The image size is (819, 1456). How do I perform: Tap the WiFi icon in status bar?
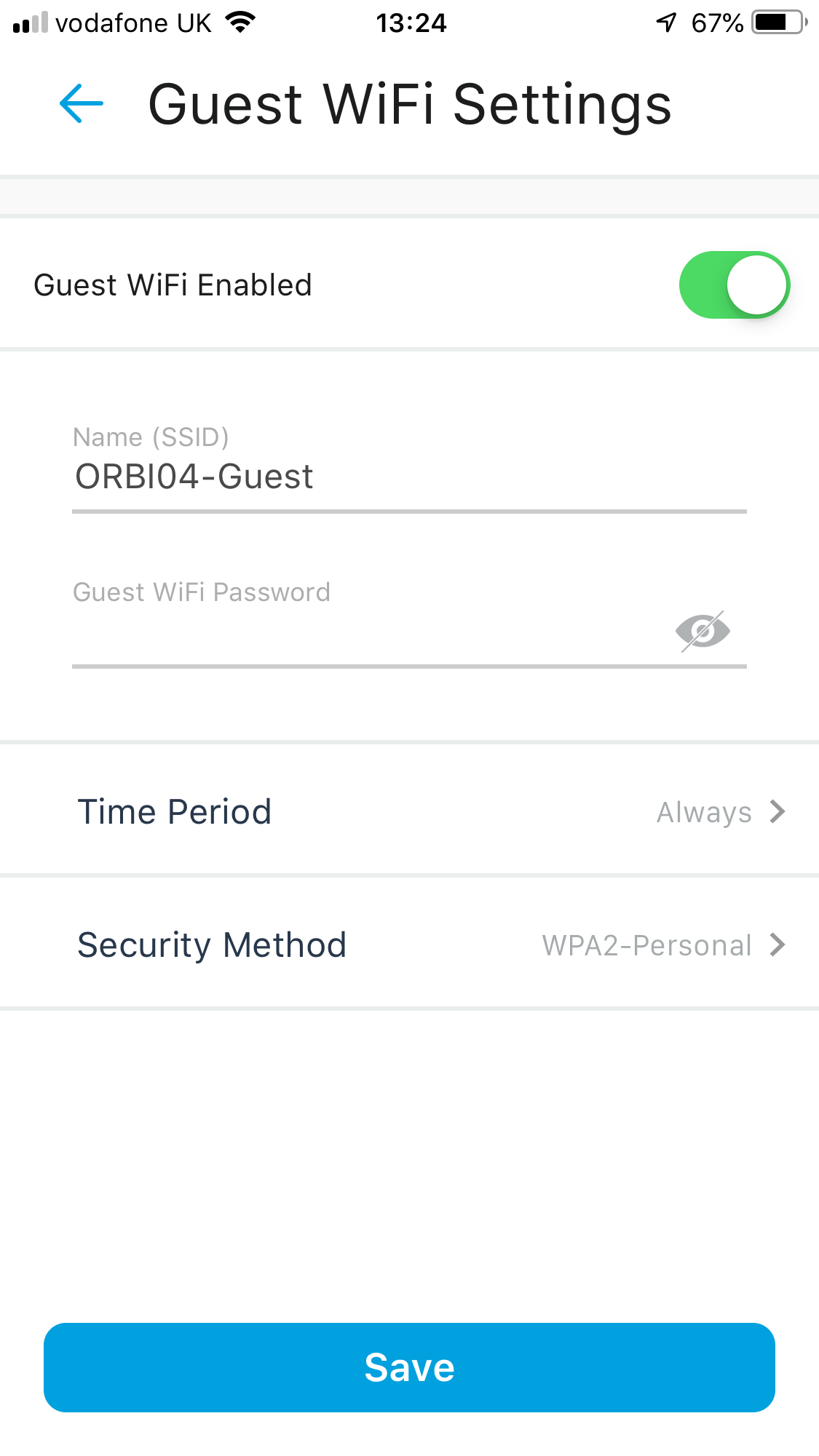(x=240, y=23)
